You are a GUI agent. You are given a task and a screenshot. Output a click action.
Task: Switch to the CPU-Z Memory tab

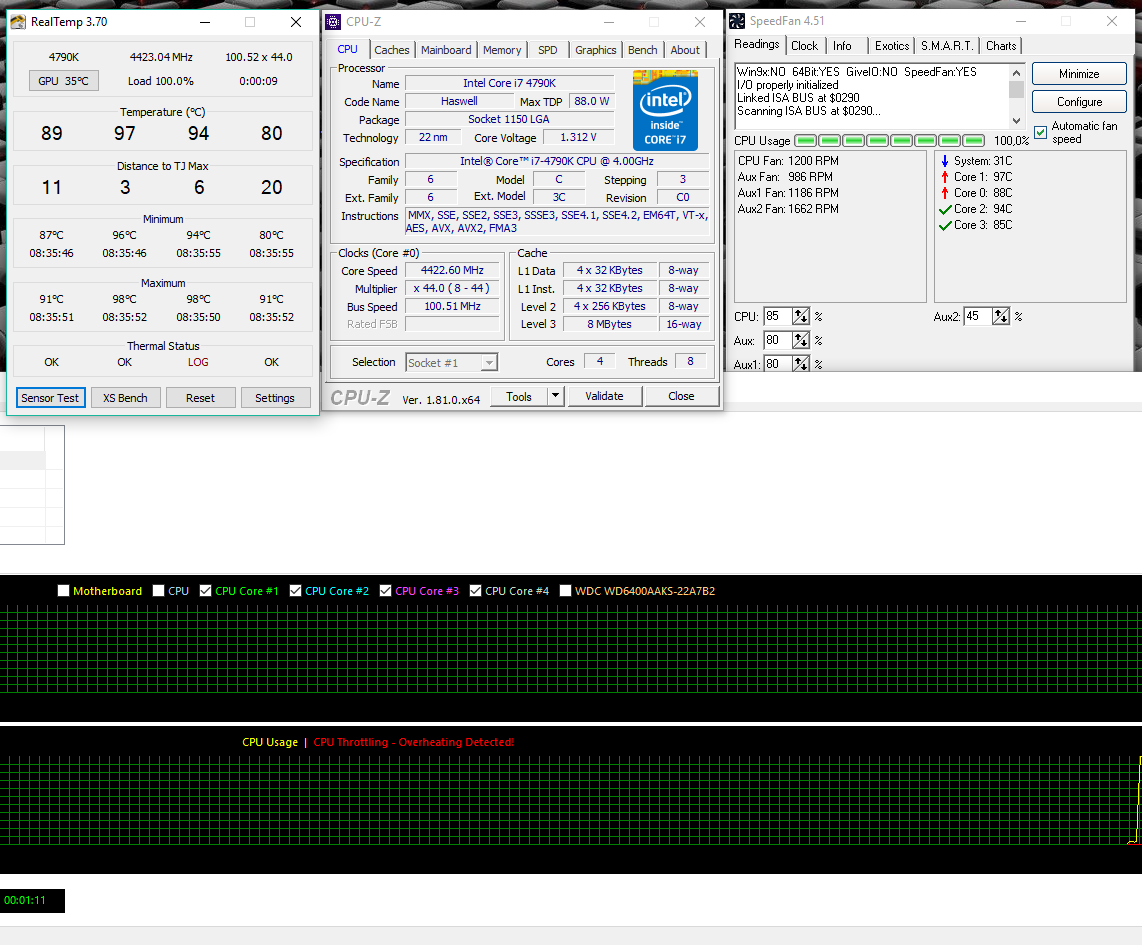point(502,50)
